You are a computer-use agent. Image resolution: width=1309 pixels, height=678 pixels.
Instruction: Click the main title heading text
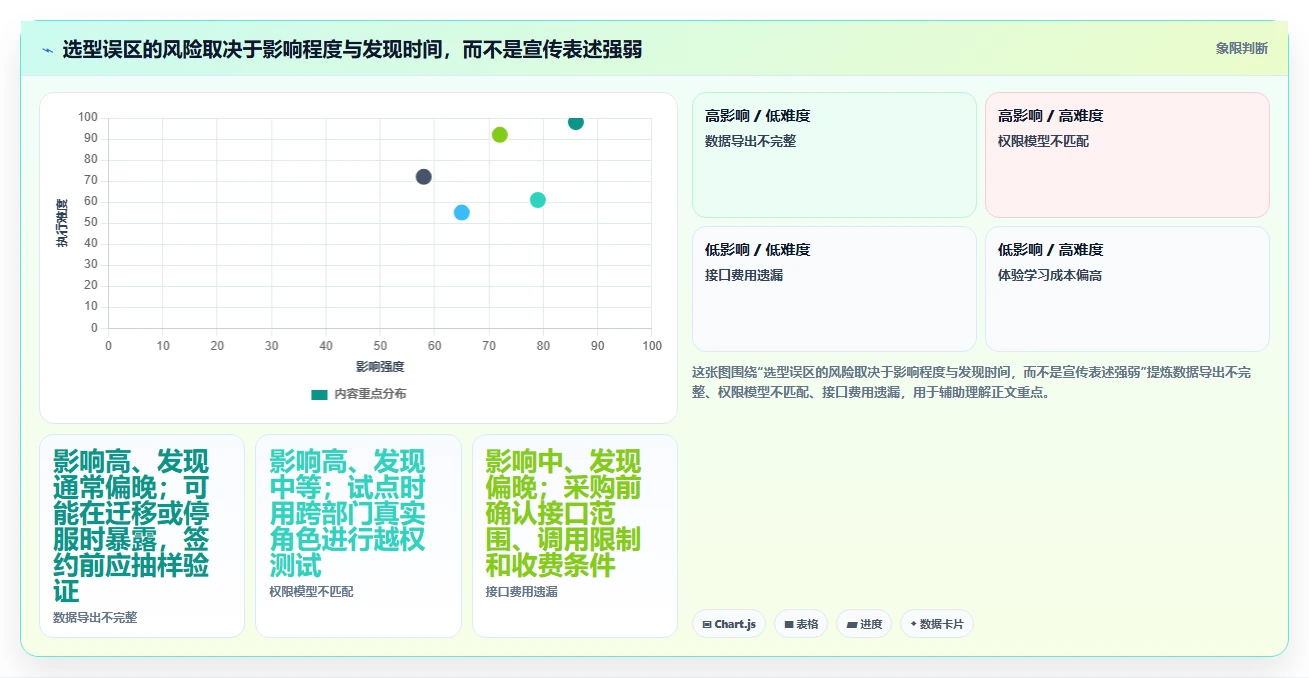coord(352,49)
